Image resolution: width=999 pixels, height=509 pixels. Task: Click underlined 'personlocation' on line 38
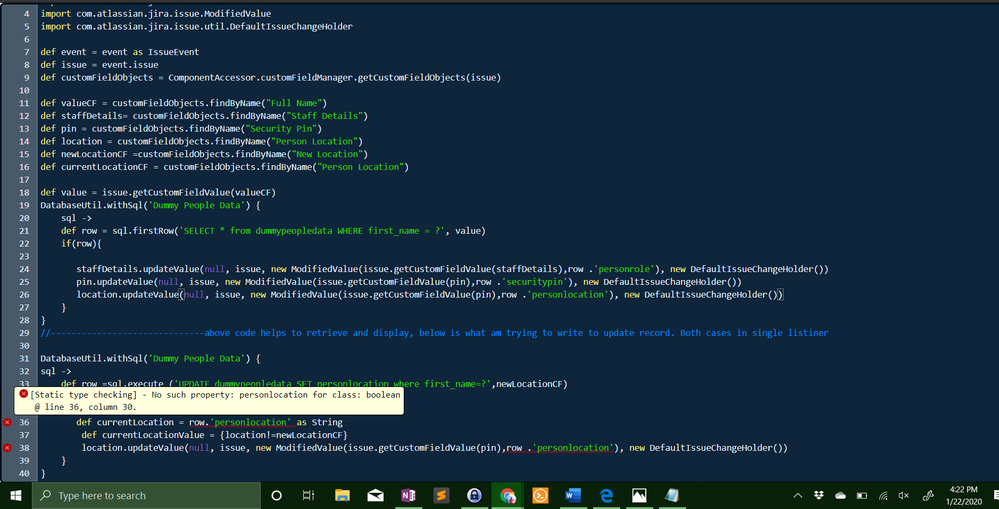point(575,448)
